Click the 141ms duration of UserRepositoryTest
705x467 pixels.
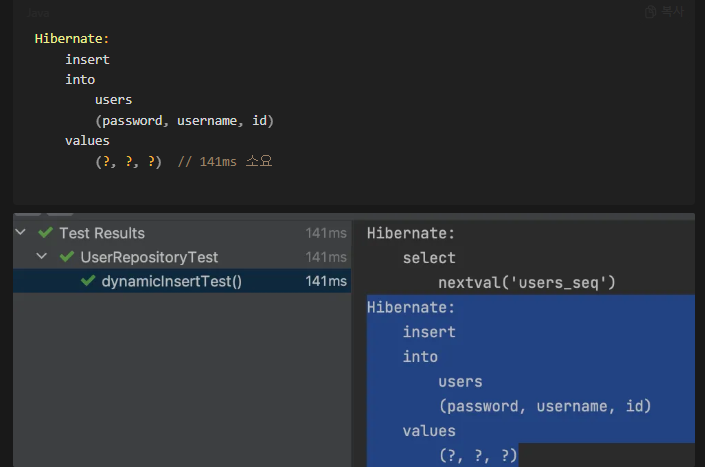326,257
